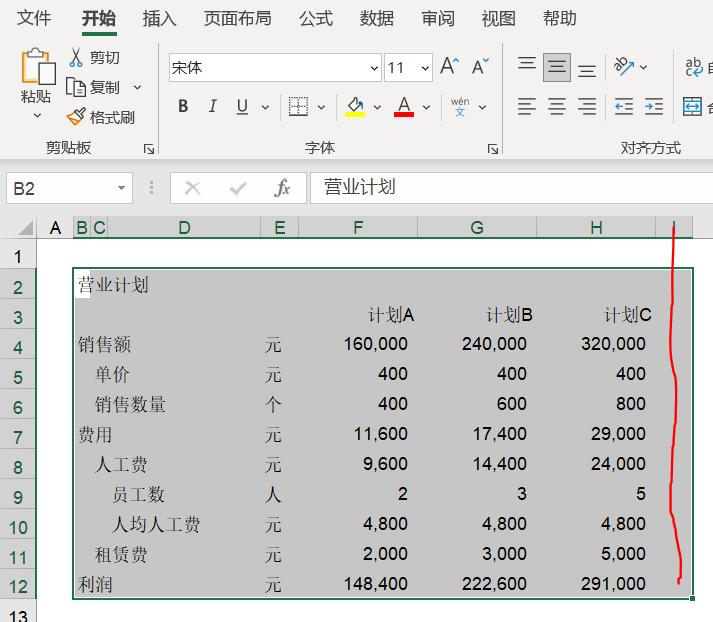Switch to the 公式 tab
The width and height of the screenshot is (713, 622).
click(x=316, y=19)
